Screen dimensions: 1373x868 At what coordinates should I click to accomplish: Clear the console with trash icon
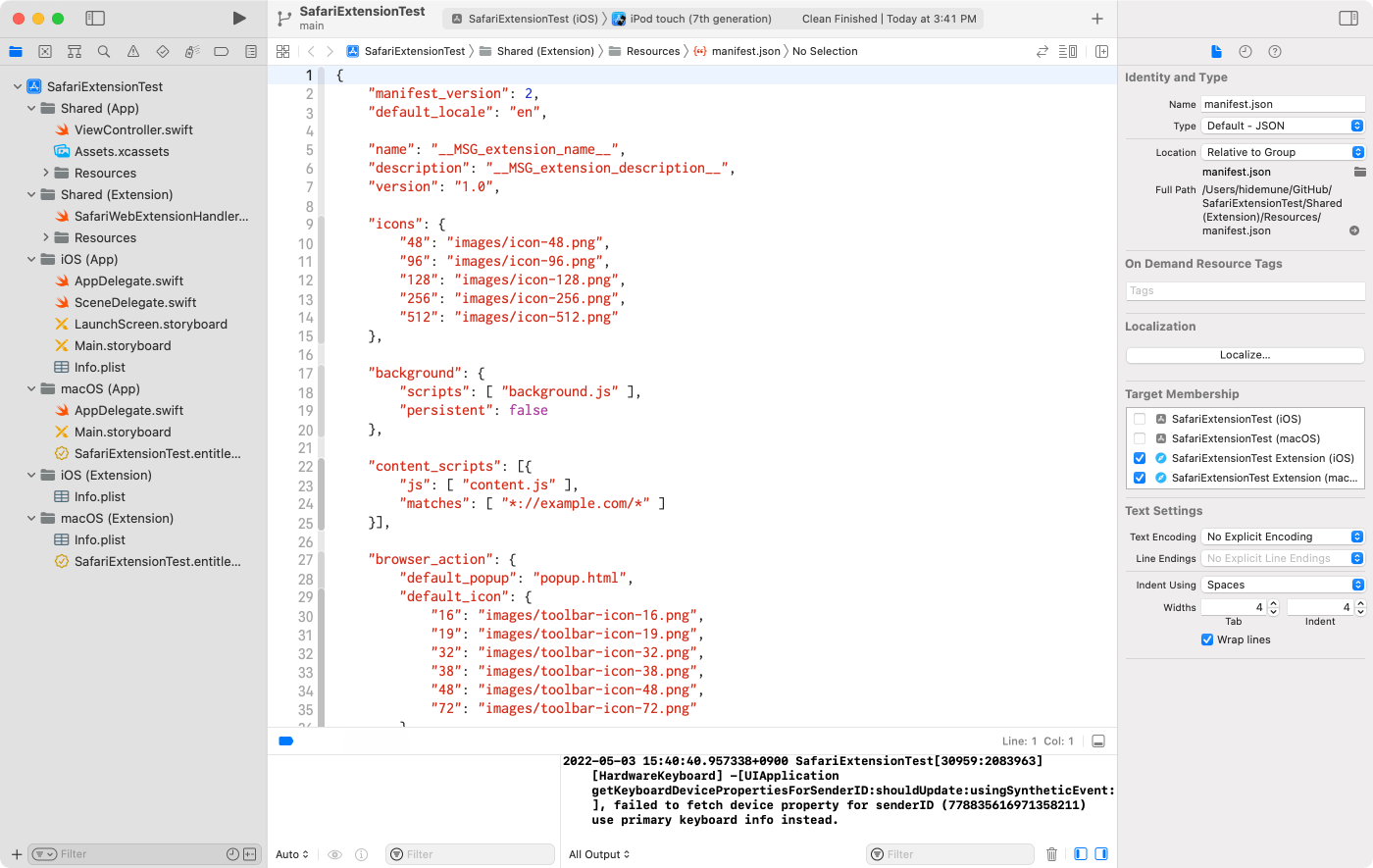(x=1051, y=854)
